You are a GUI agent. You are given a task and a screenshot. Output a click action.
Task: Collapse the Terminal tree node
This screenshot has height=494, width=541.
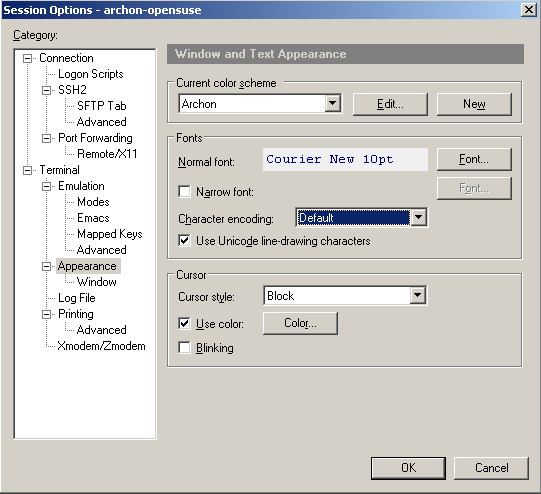(x=27, y=170)
